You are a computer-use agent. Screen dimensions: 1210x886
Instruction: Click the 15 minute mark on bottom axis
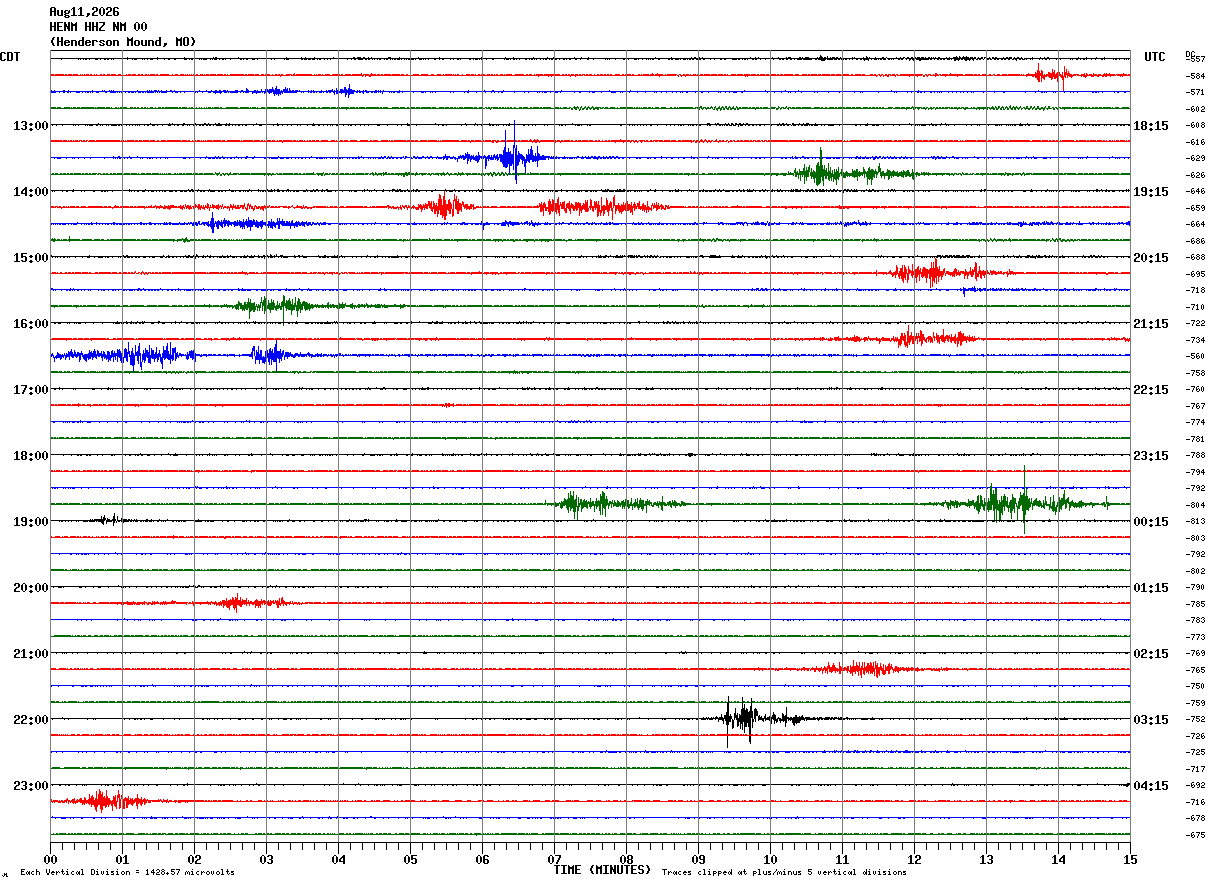(x=1130, y=860)
